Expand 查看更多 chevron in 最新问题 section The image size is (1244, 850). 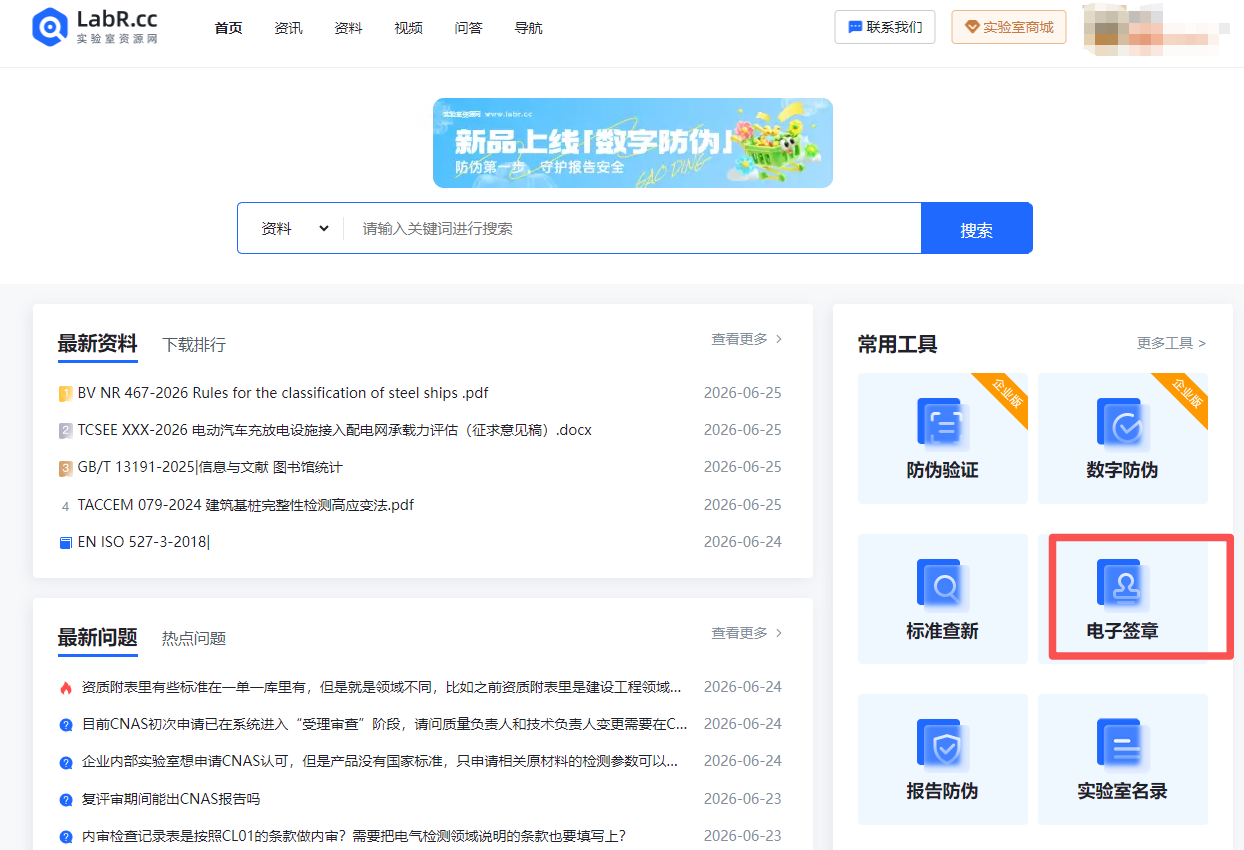point(779,633)
